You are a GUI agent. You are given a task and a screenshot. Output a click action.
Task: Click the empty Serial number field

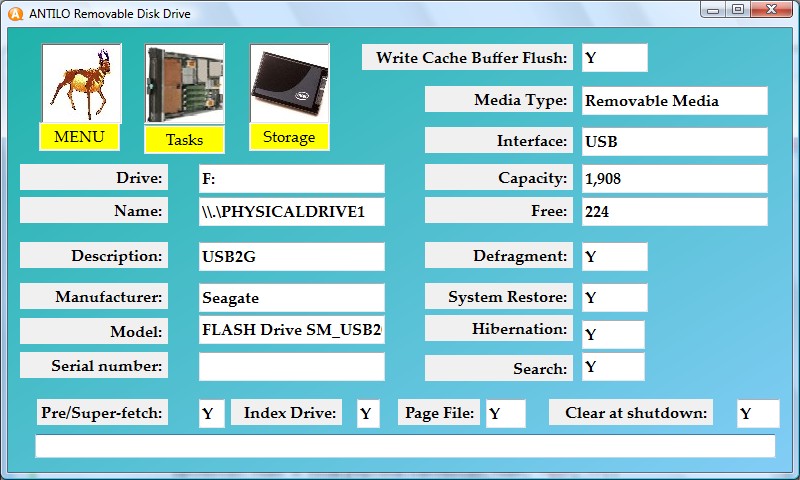tap(291, 366)
